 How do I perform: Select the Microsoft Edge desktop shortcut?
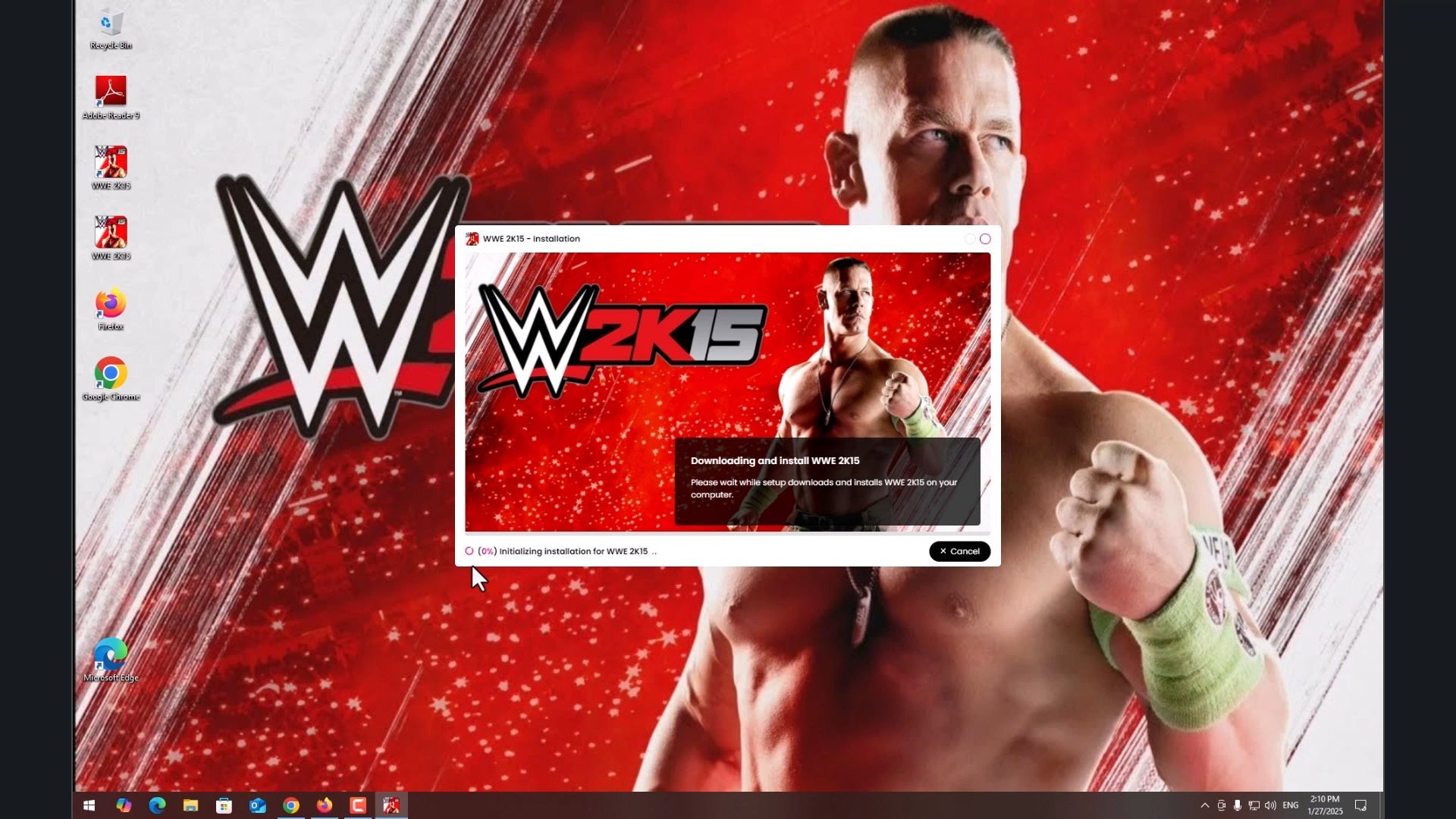(111, 661)
